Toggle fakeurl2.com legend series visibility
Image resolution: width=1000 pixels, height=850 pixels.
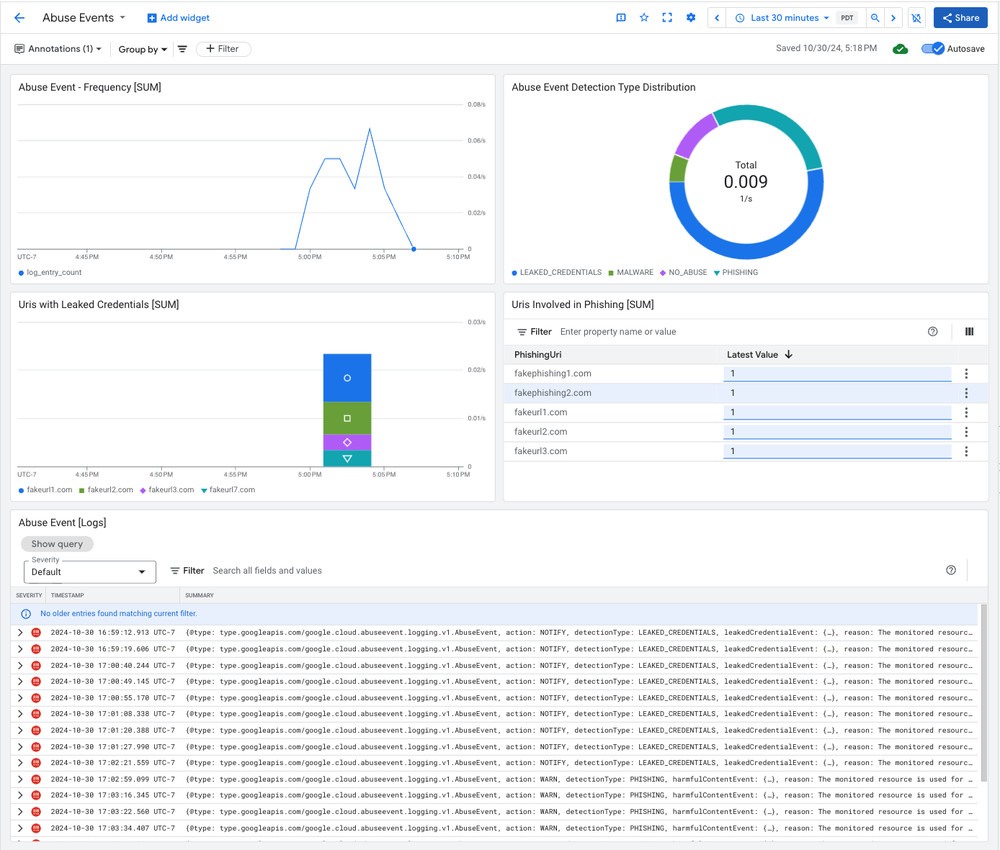click(x=109, y=490)
